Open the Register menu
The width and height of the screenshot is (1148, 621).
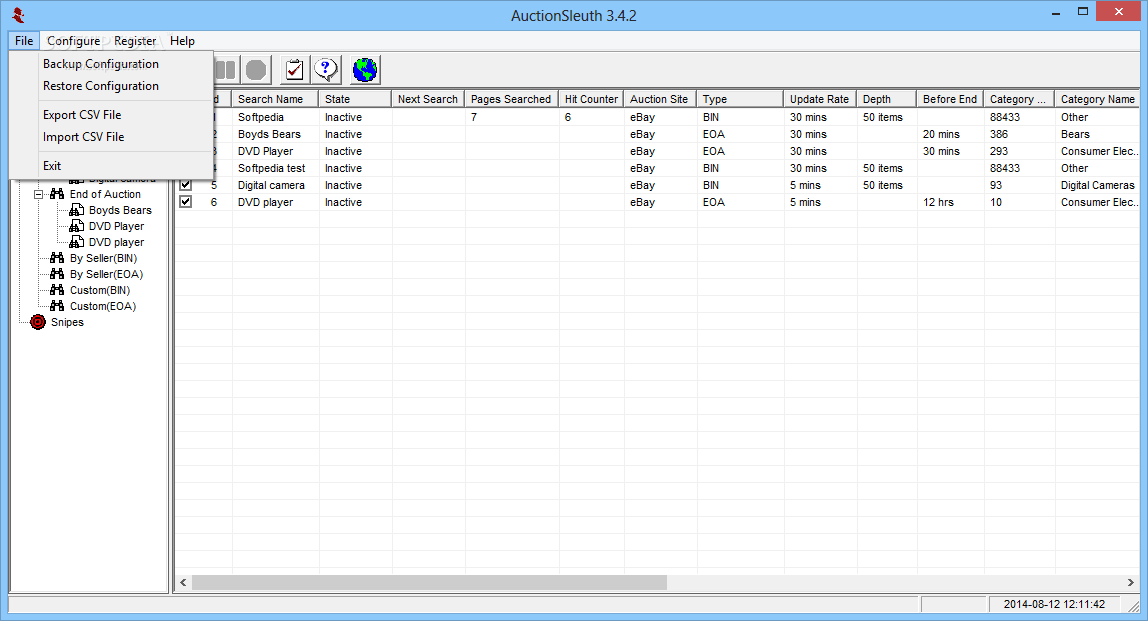coord(135,41)
